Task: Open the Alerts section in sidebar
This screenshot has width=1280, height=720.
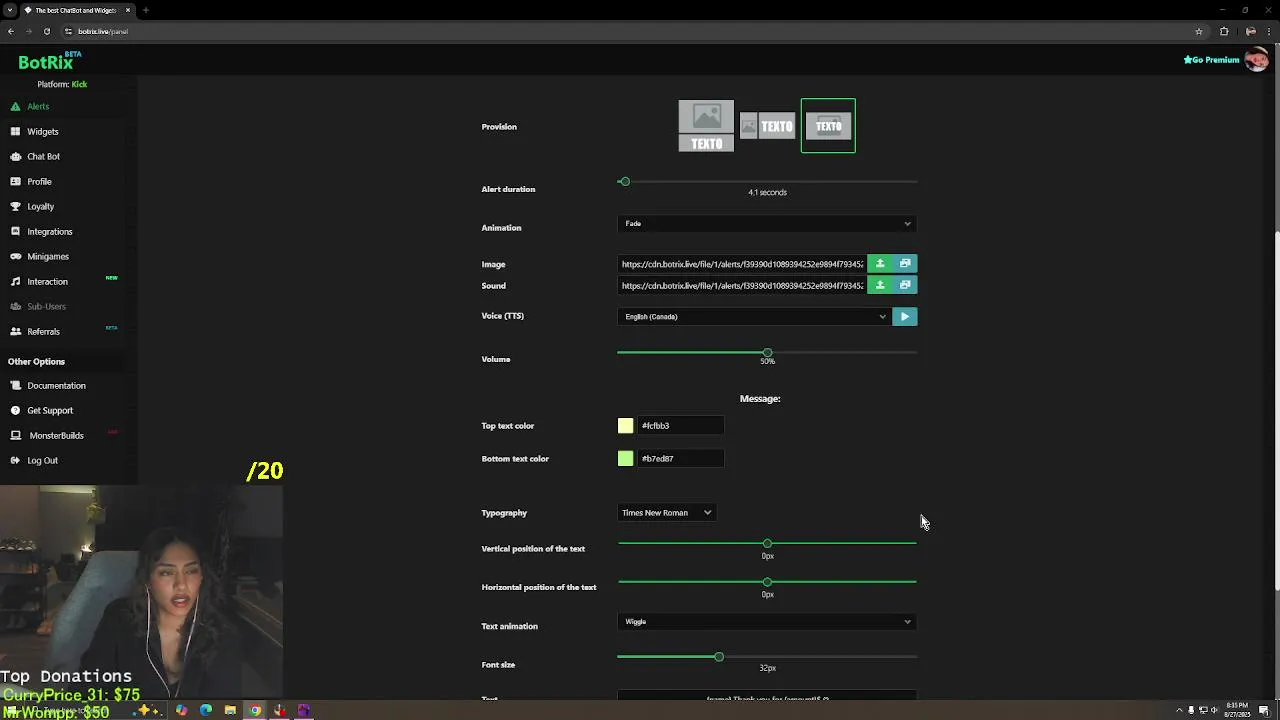Action: click(38, 106)
